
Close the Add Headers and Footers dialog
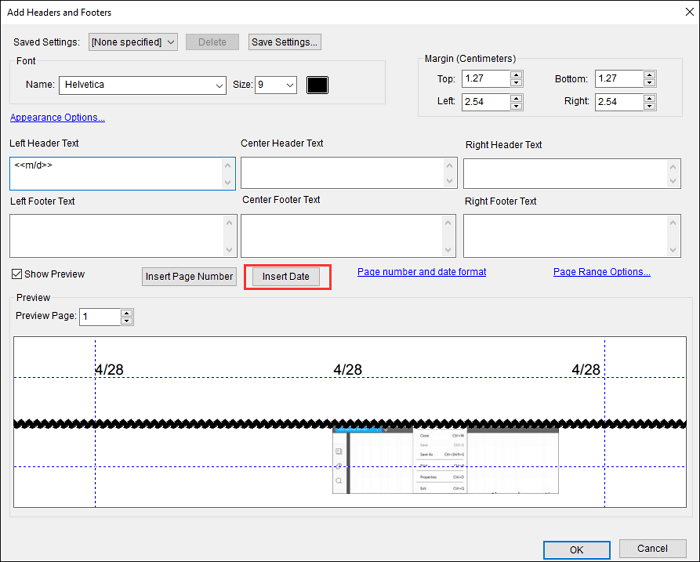pyautogui.click(x=689, y=12)
